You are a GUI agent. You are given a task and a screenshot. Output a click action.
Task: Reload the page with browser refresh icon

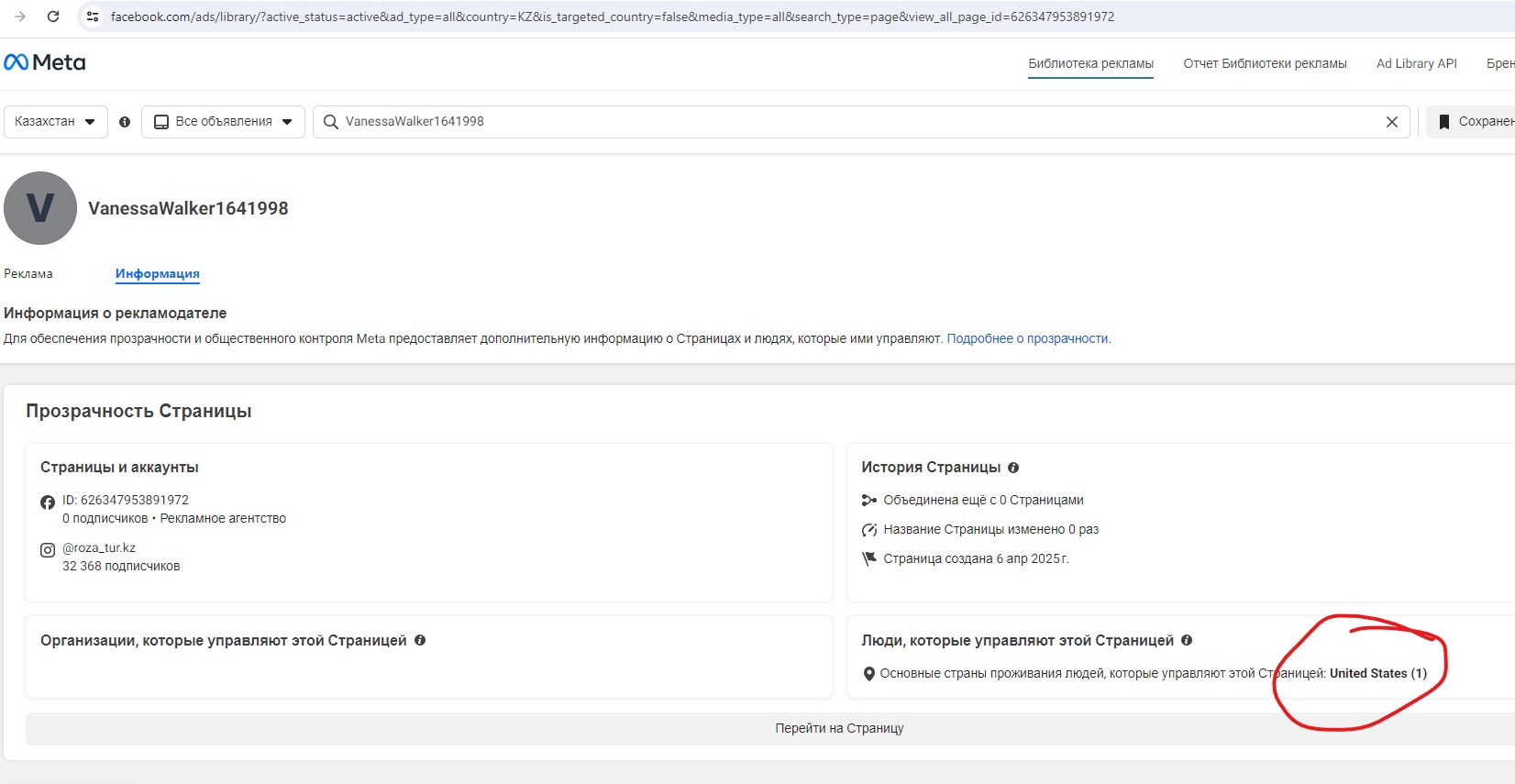tap(53, 17)
